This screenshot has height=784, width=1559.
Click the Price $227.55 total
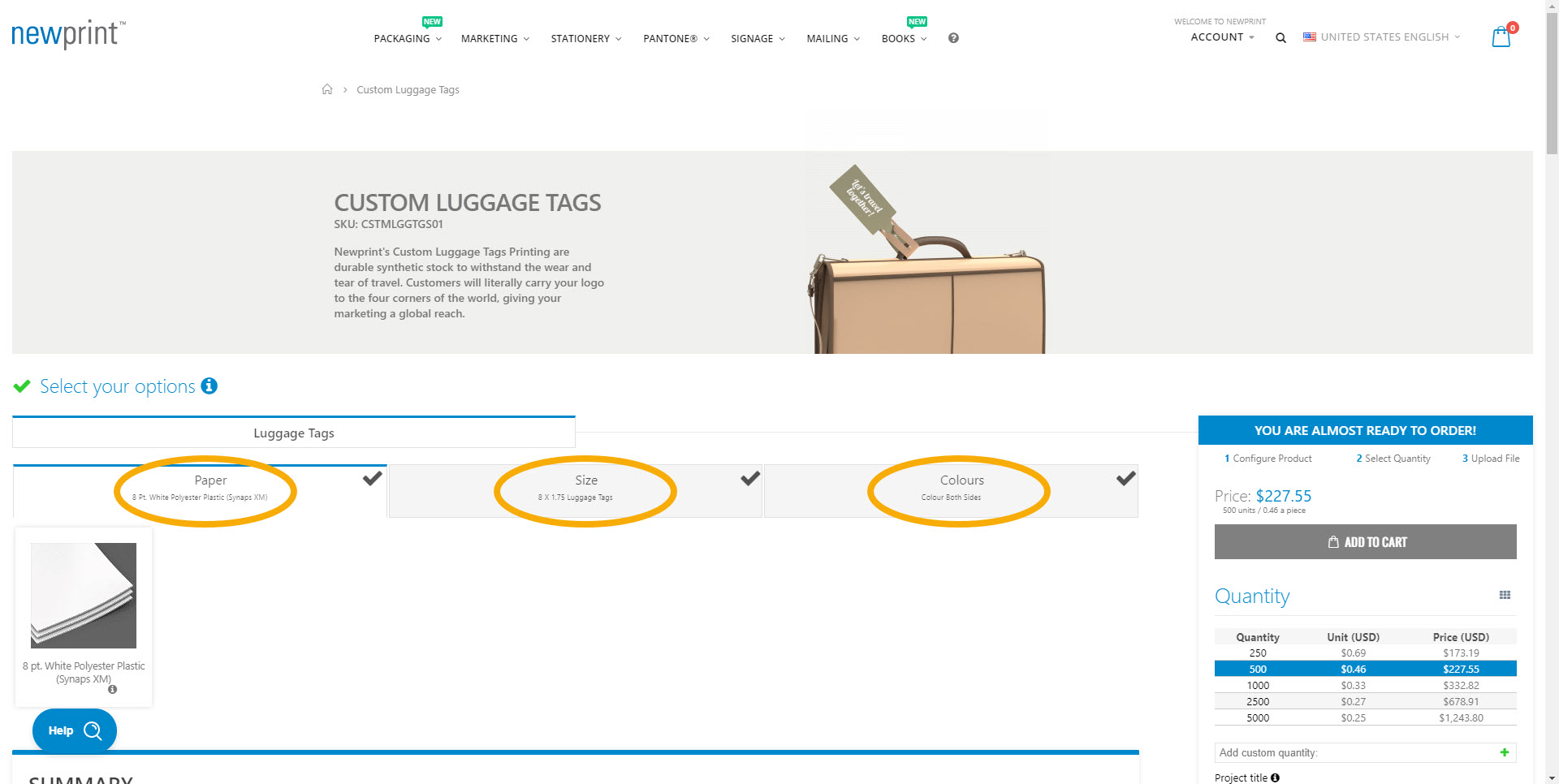[x=1263, y=496]
